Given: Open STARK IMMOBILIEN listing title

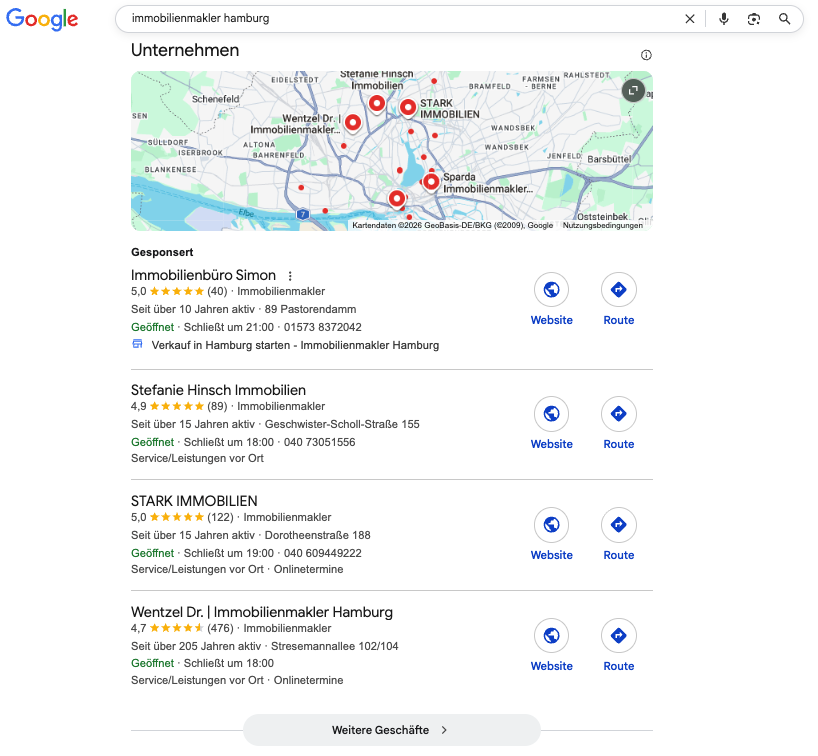Looking at the screenshot, I should coord(194,501).
